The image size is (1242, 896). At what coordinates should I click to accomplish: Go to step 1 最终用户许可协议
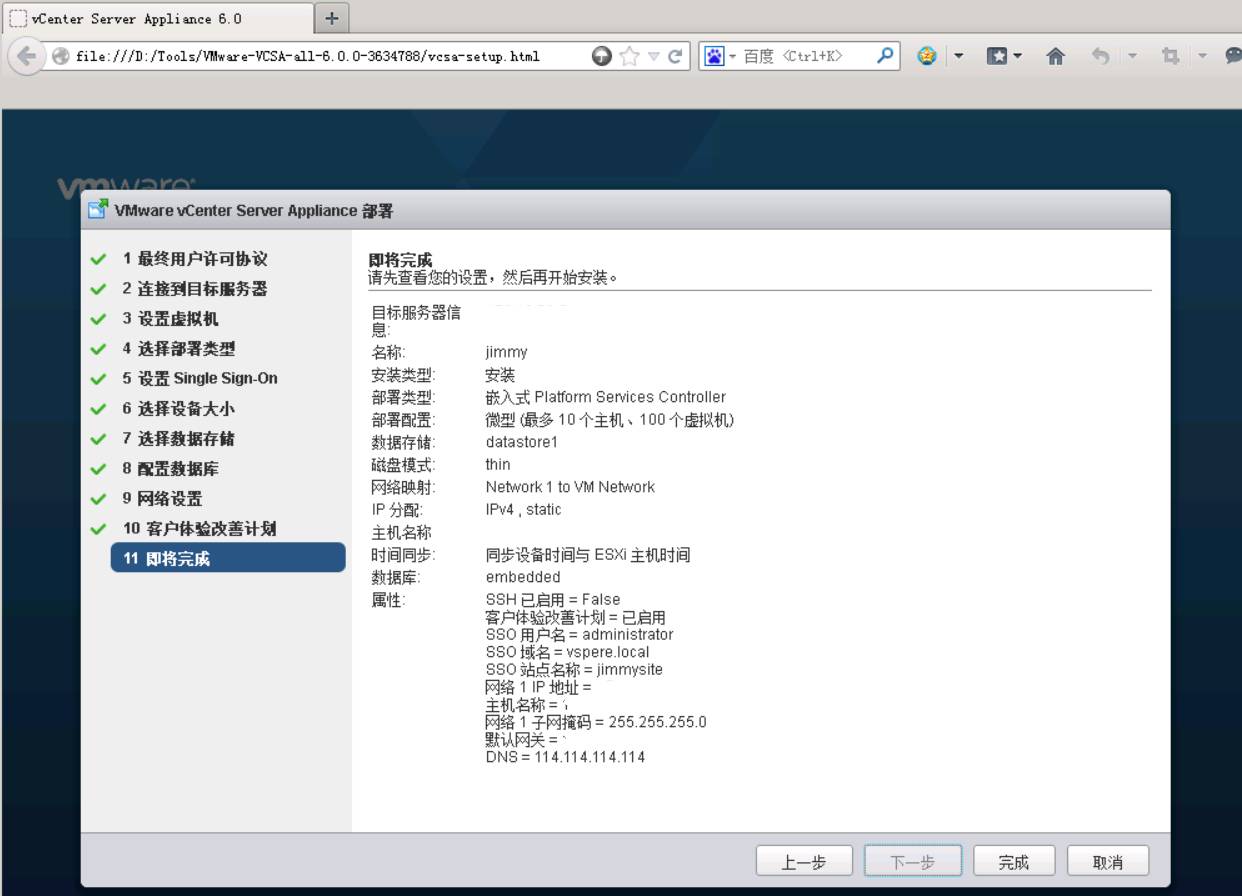[195, 259]
